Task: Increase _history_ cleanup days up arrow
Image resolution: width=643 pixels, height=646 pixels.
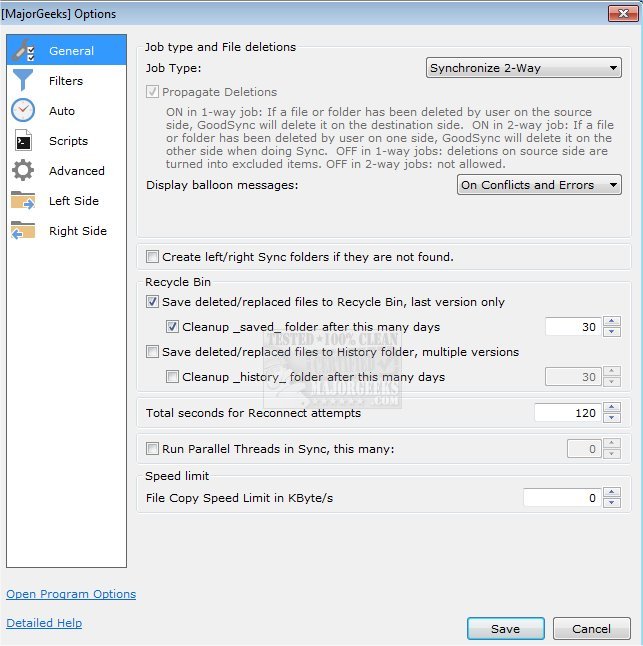Action: 612,371
